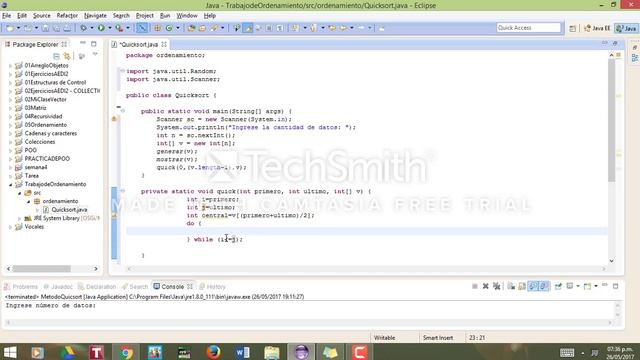Switch to the Declaration tab
Viewport: 640px width, 360px height.
(97, 287)
